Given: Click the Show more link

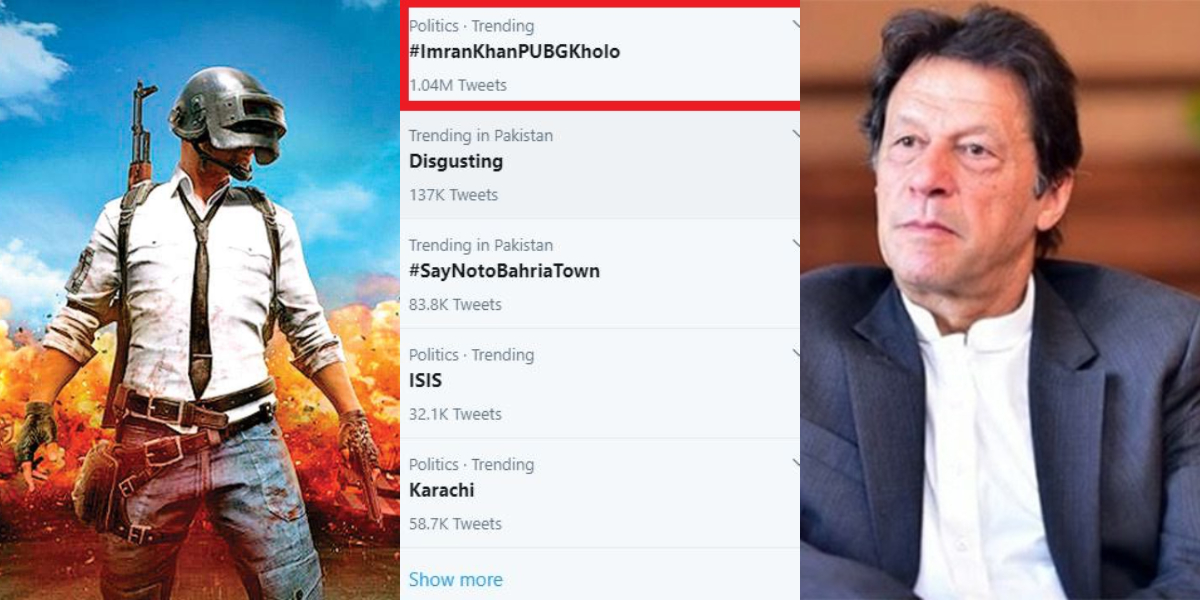Looking at the screenshot, I should 456,580.
